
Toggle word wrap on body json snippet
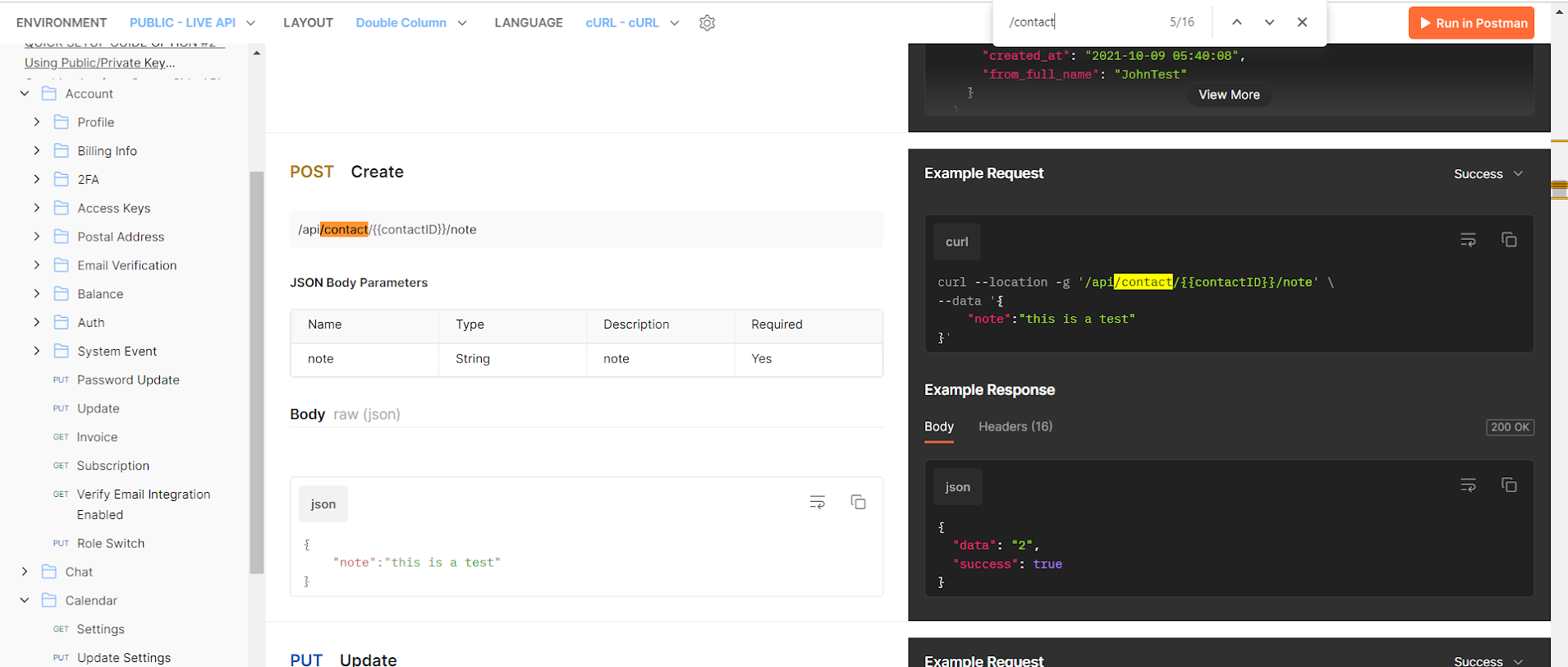pos(817,502)
